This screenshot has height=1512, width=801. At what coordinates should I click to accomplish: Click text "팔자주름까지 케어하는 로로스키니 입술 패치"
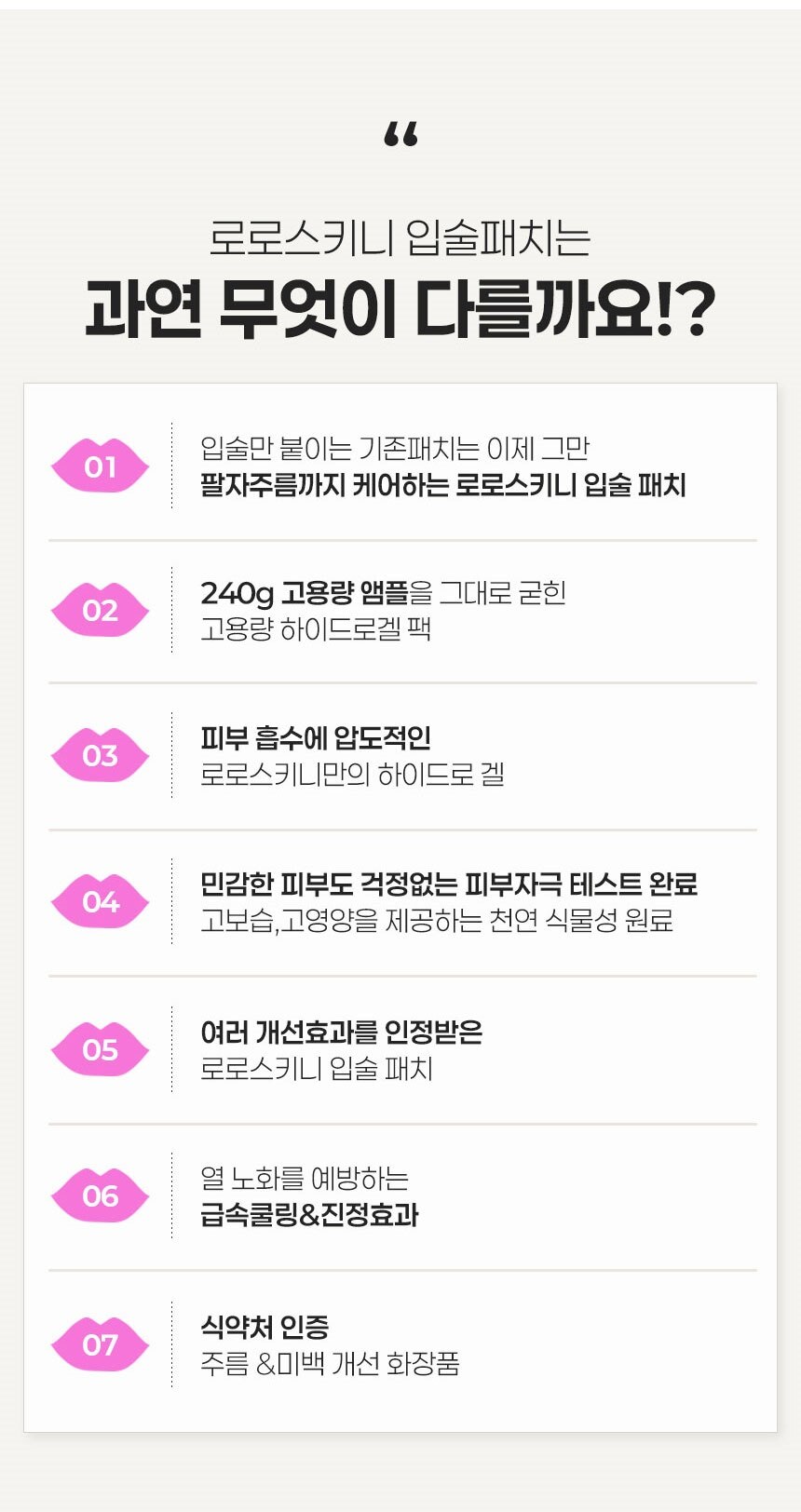pyautogui.click(x=443, y=485)
